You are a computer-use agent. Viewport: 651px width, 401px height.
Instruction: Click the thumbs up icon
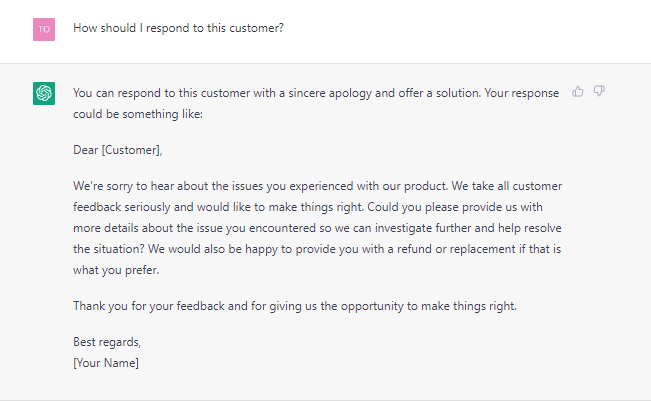(x=578, y=91)
